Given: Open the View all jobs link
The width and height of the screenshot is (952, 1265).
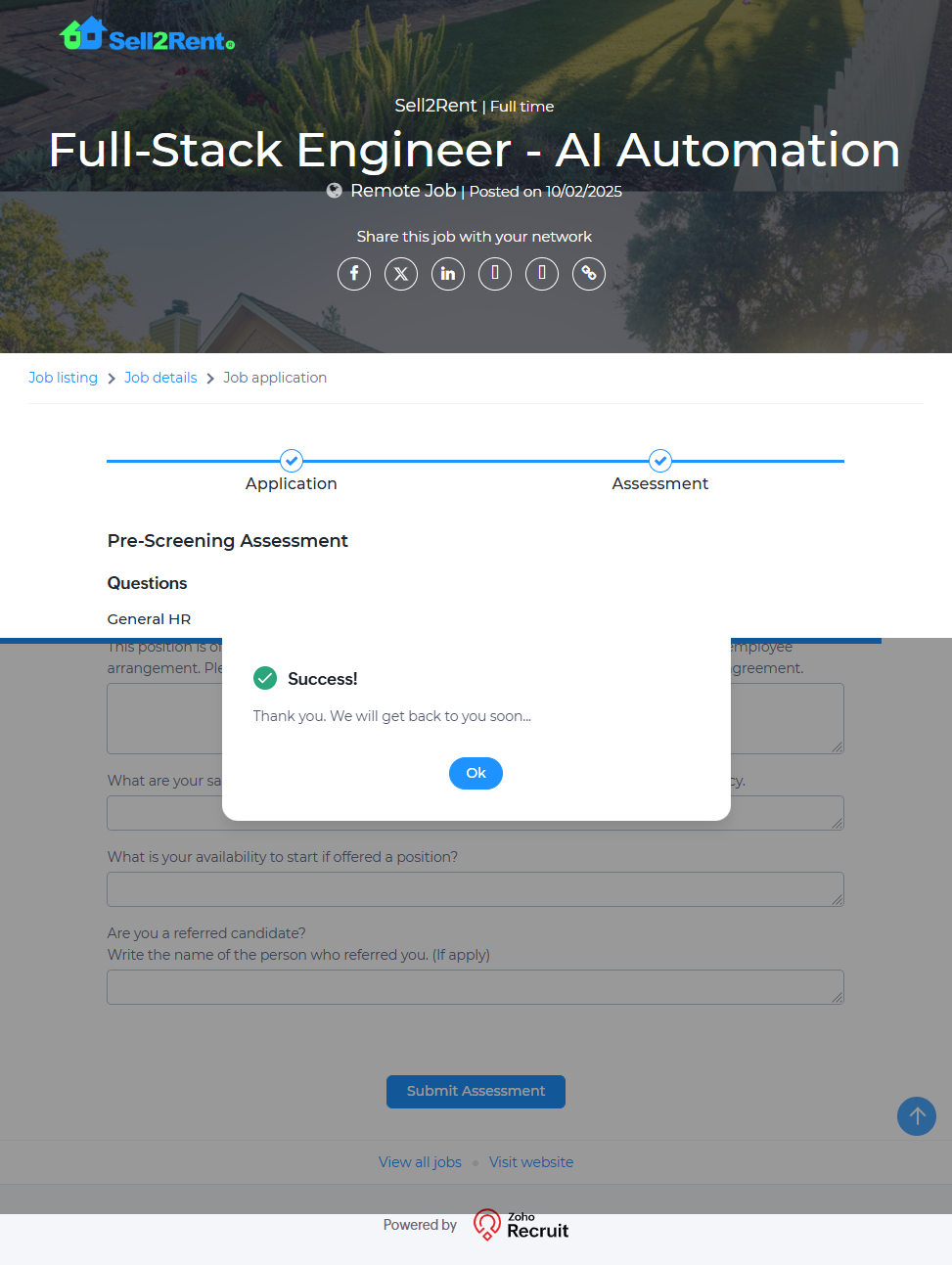Looking at the screenshot, I should (x=420, y=1162).
